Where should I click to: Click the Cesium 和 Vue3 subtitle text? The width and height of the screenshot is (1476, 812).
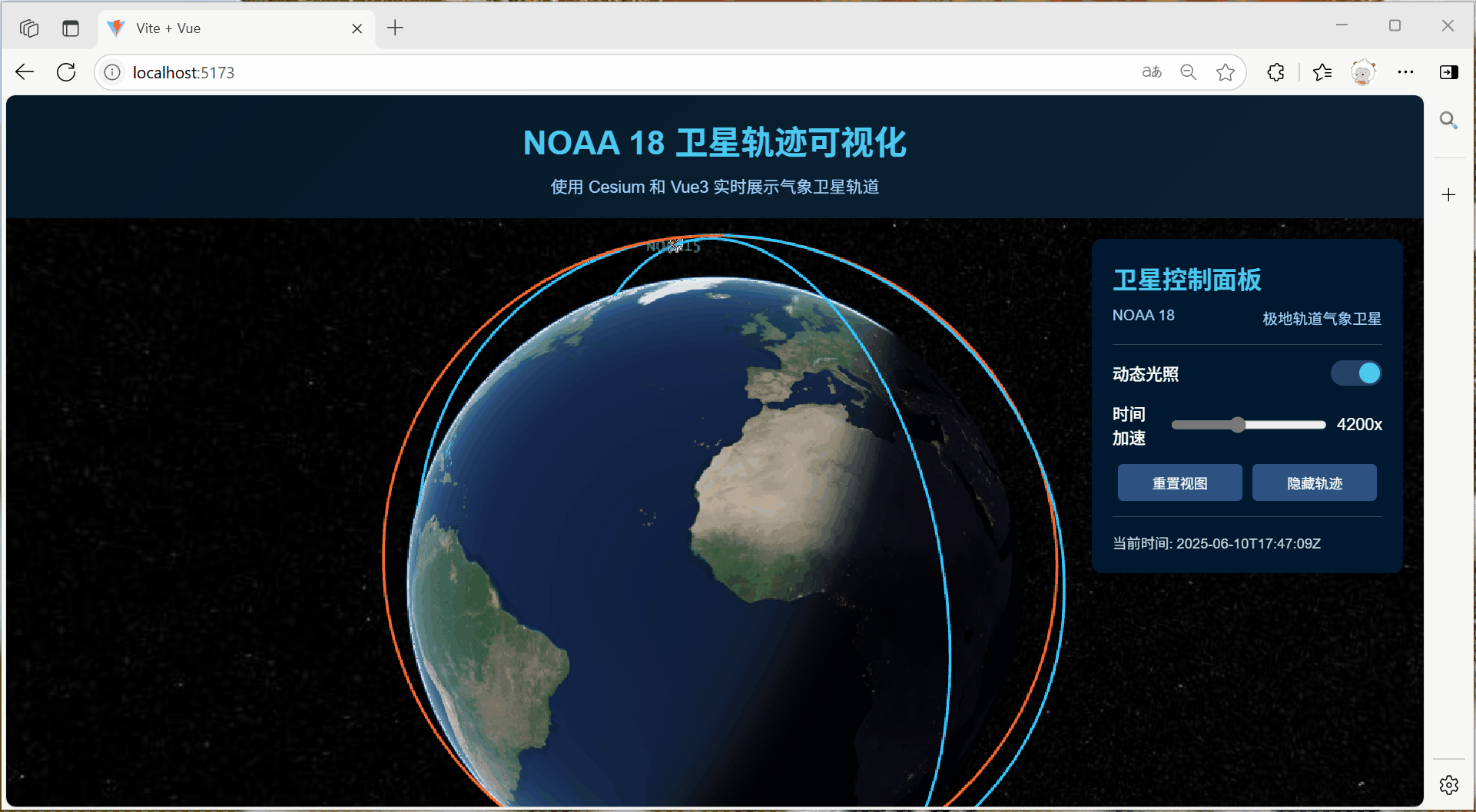click(x=715, y=187)
